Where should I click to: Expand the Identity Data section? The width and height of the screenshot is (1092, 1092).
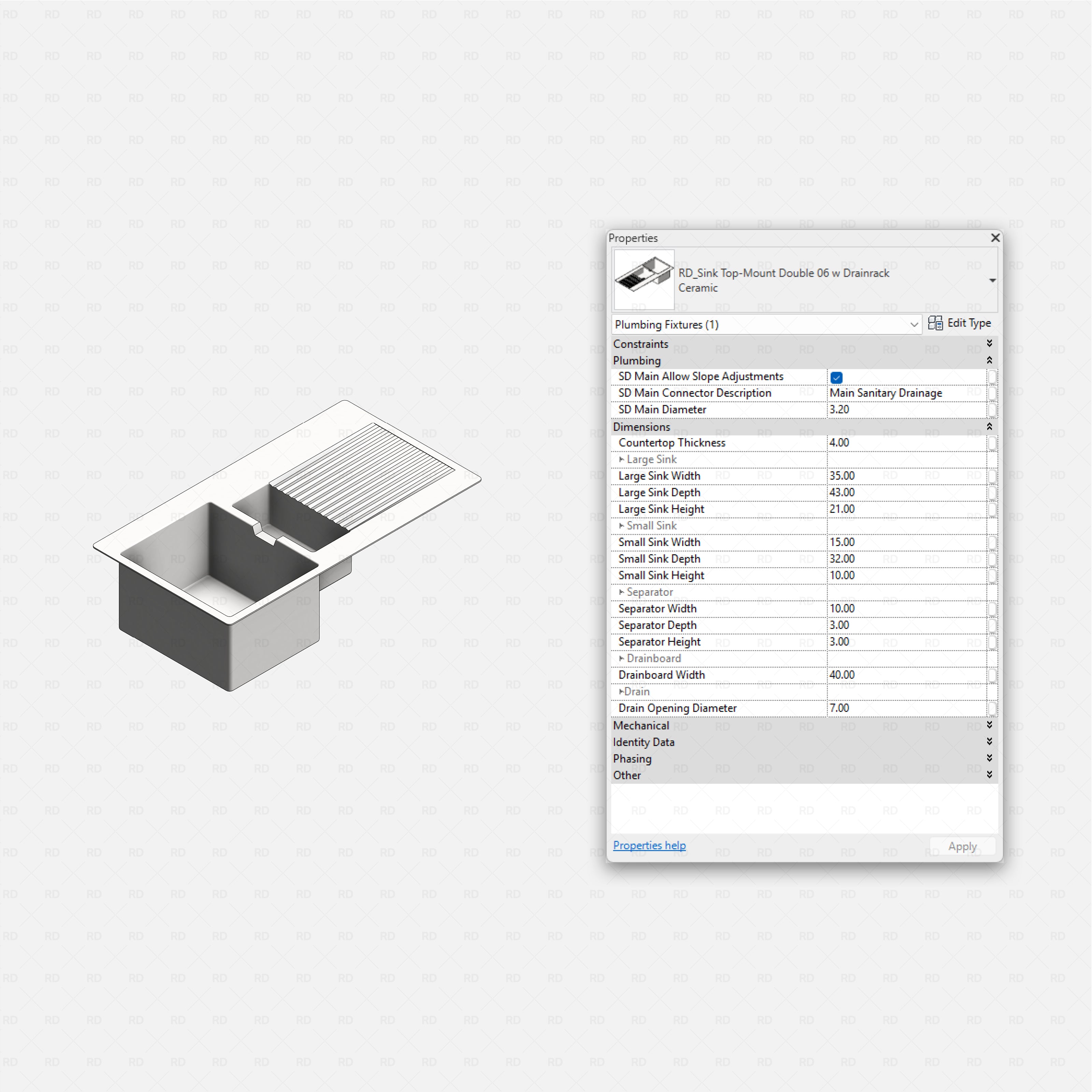point(990,742)
